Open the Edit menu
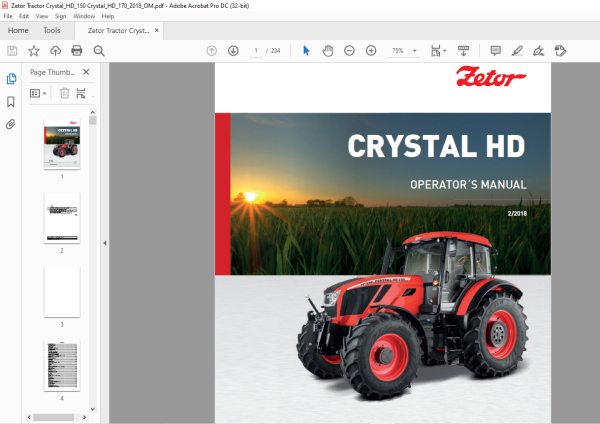Screen dimensions: 600x424 click(x=24, y=16)
